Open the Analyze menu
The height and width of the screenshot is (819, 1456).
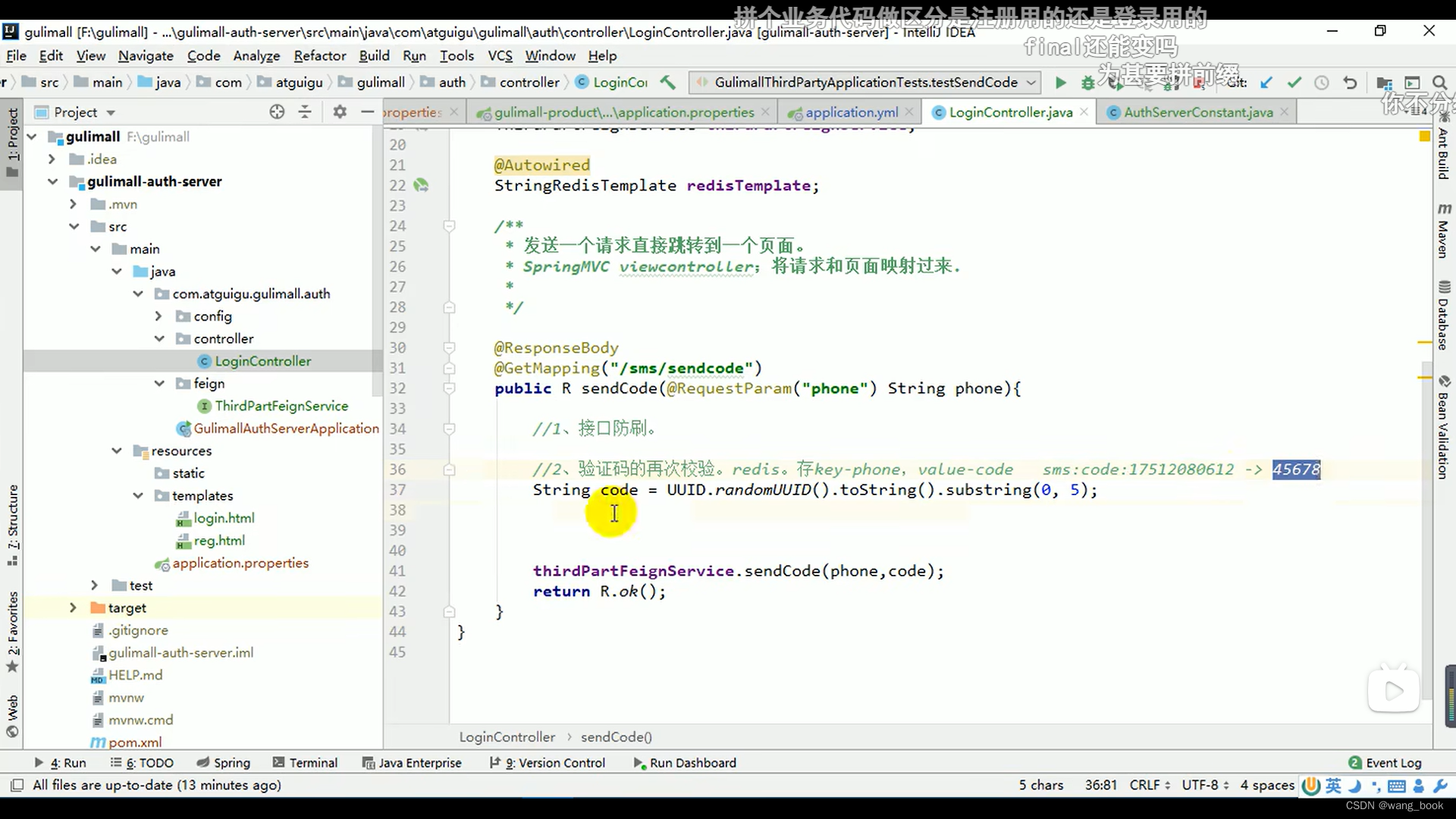[x=256, y=55]
